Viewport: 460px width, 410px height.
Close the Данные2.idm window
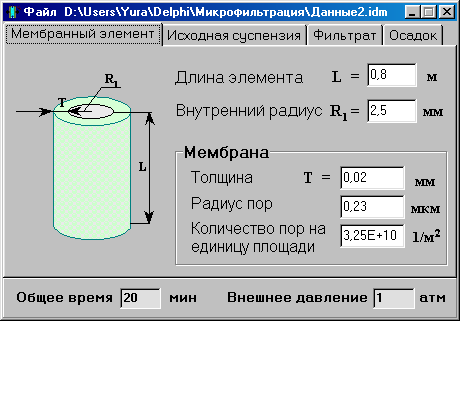pos(447,12)
